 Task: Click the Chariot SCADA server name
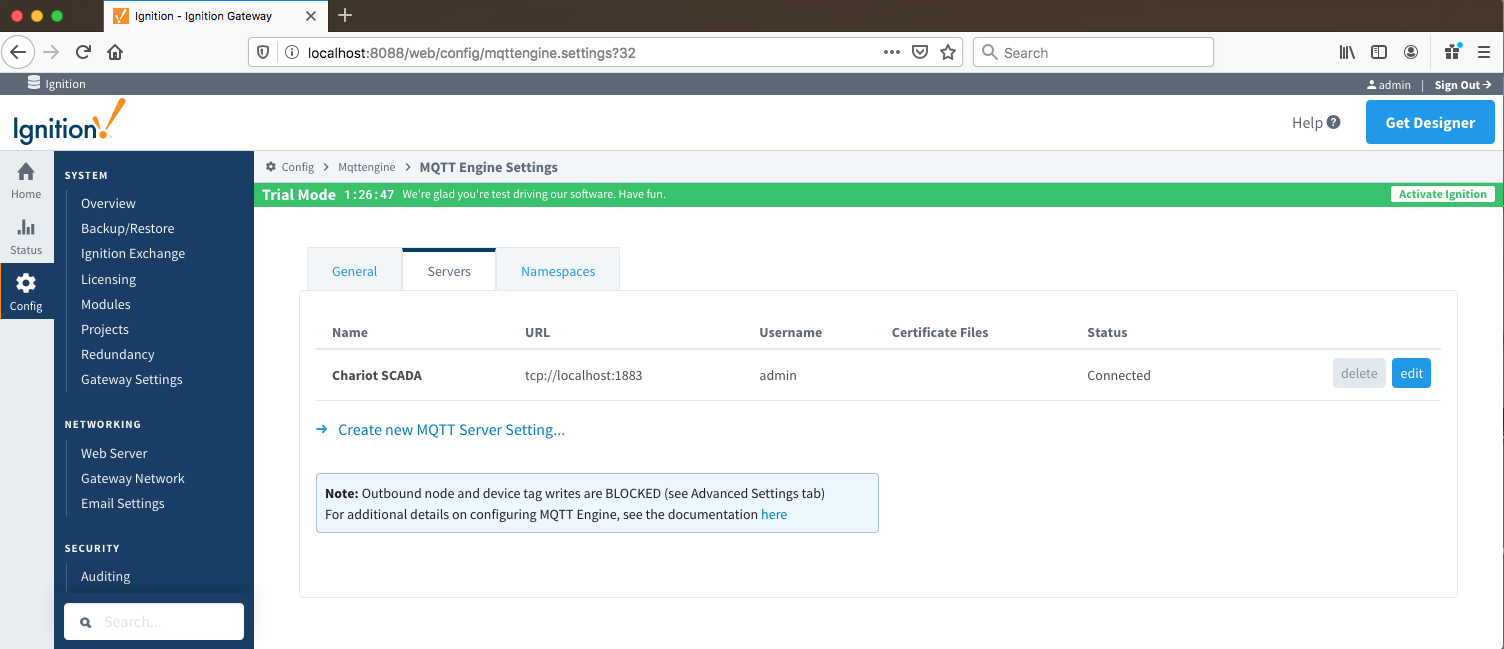(377, 376)
